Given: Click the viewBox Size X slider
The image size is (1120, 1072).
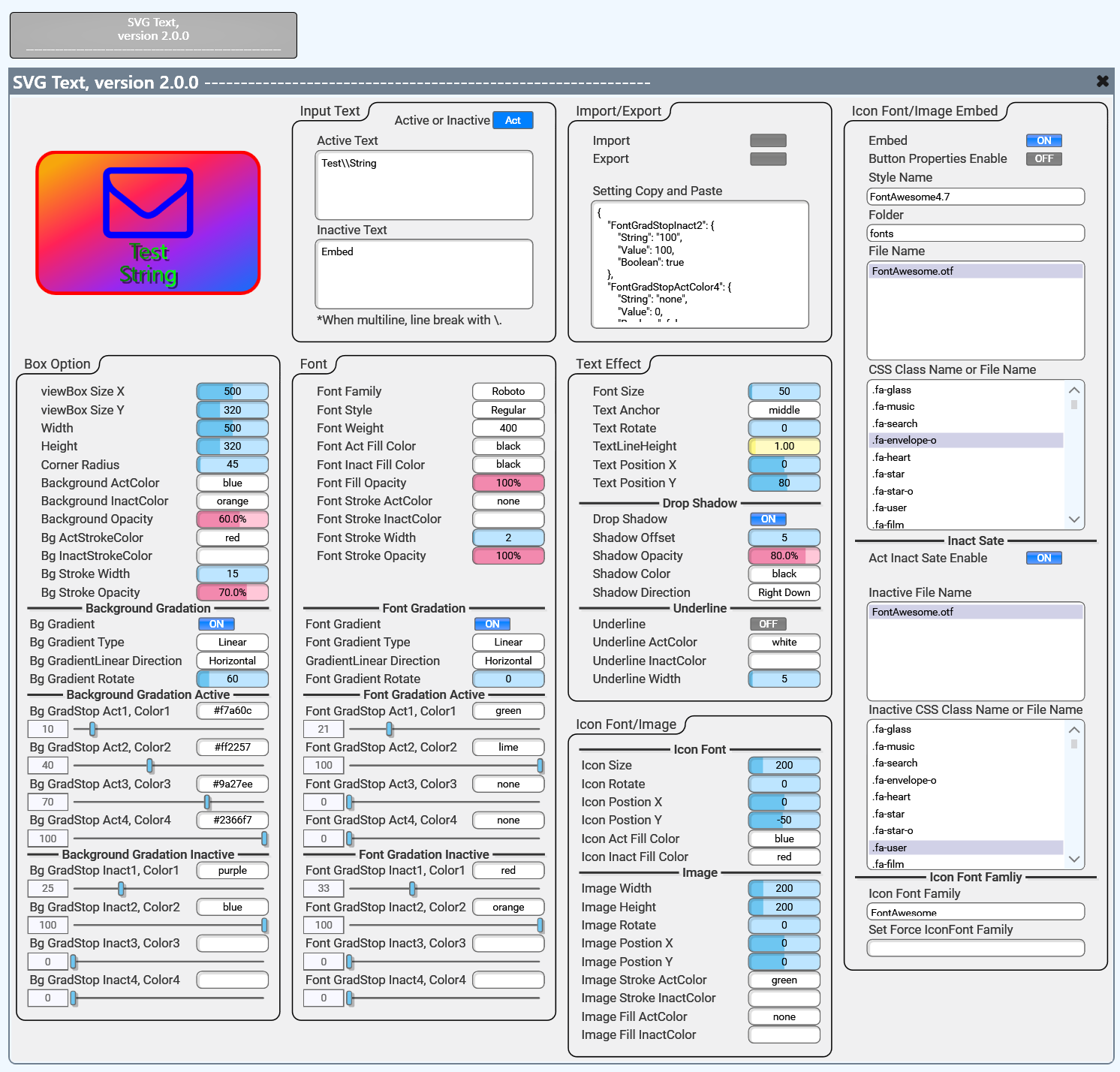Looking at the screenshot, I should [233, 391].
